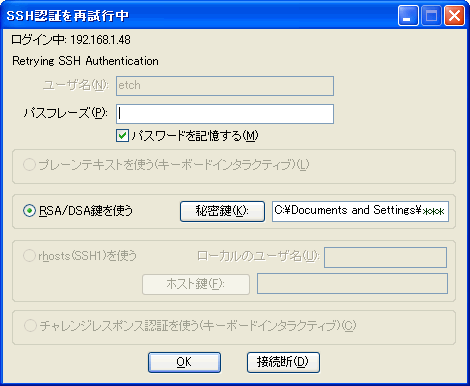Click the OK button
This screenshot has width=470, height=386.
[184, 362]
